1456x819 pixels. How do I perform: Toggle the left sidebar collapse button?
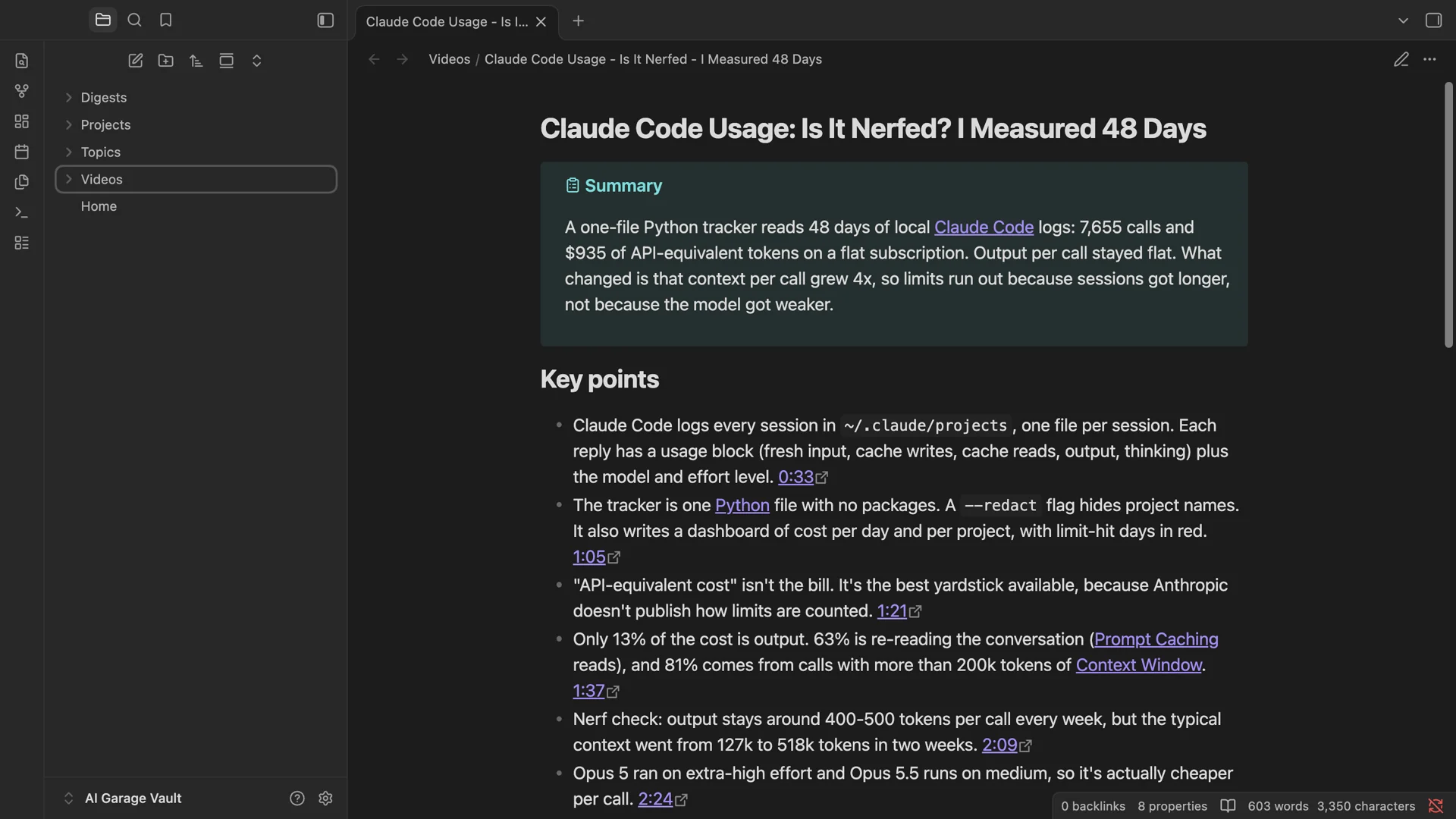(x=325, y=20)
